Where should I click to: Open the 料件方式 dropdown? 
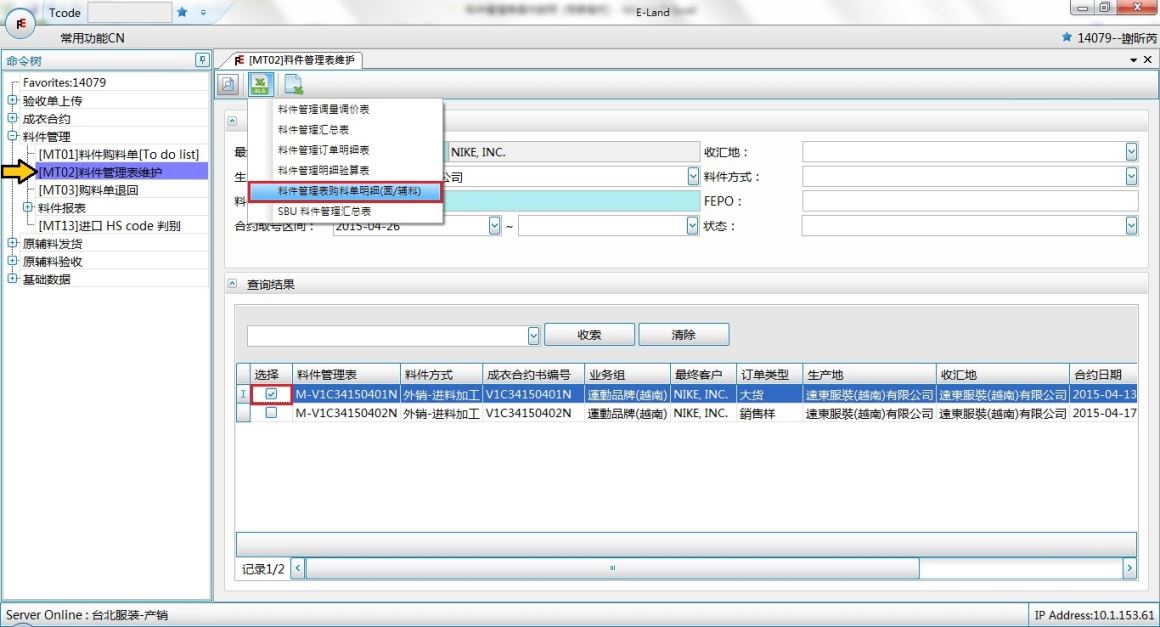click(x=1131, y=177)
